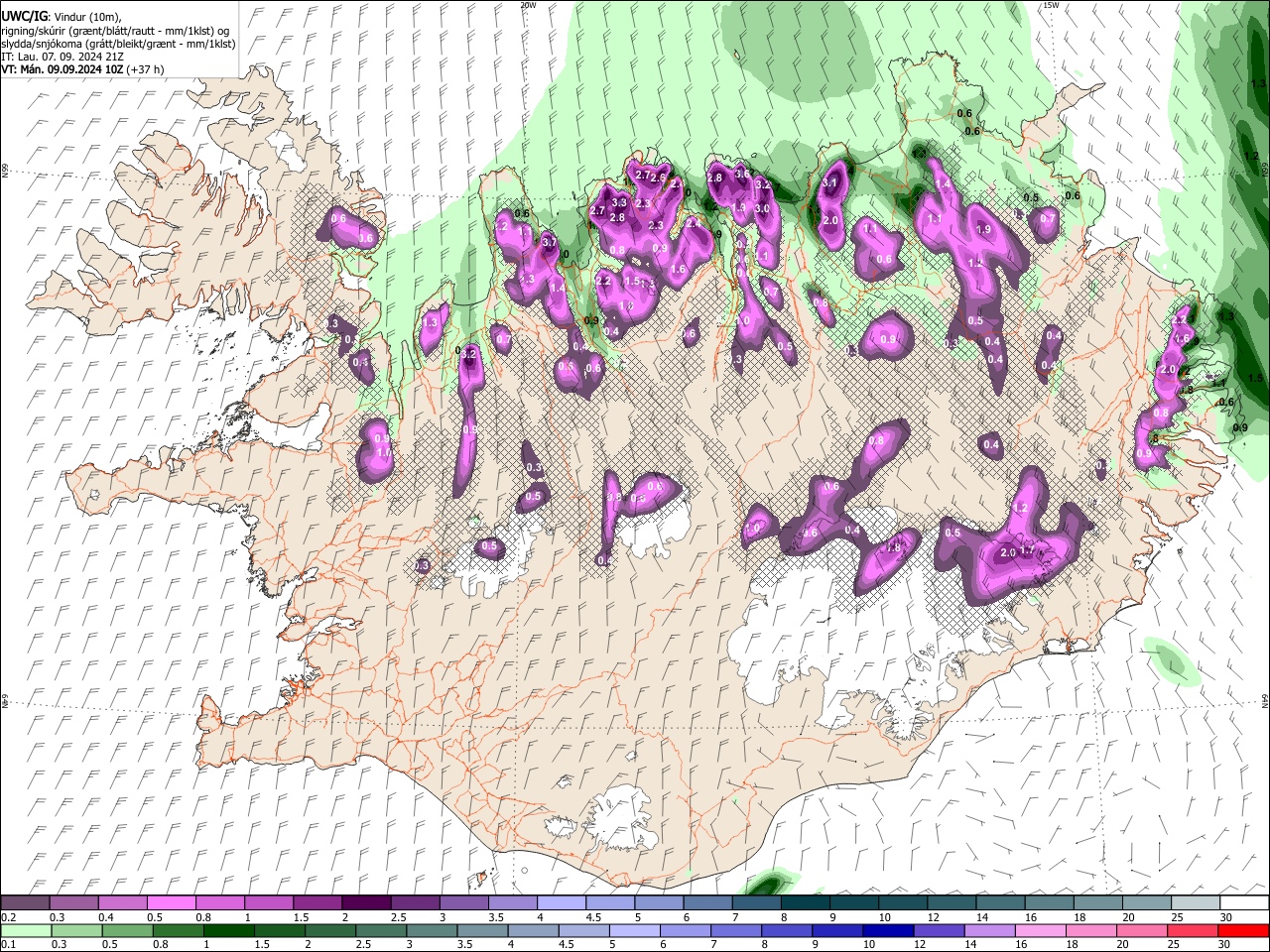Image resolution: width=1270 pixels, height=952 pixels.
Task: Click the 'slydda/snjókoma' legend description line
Action: 117,44
